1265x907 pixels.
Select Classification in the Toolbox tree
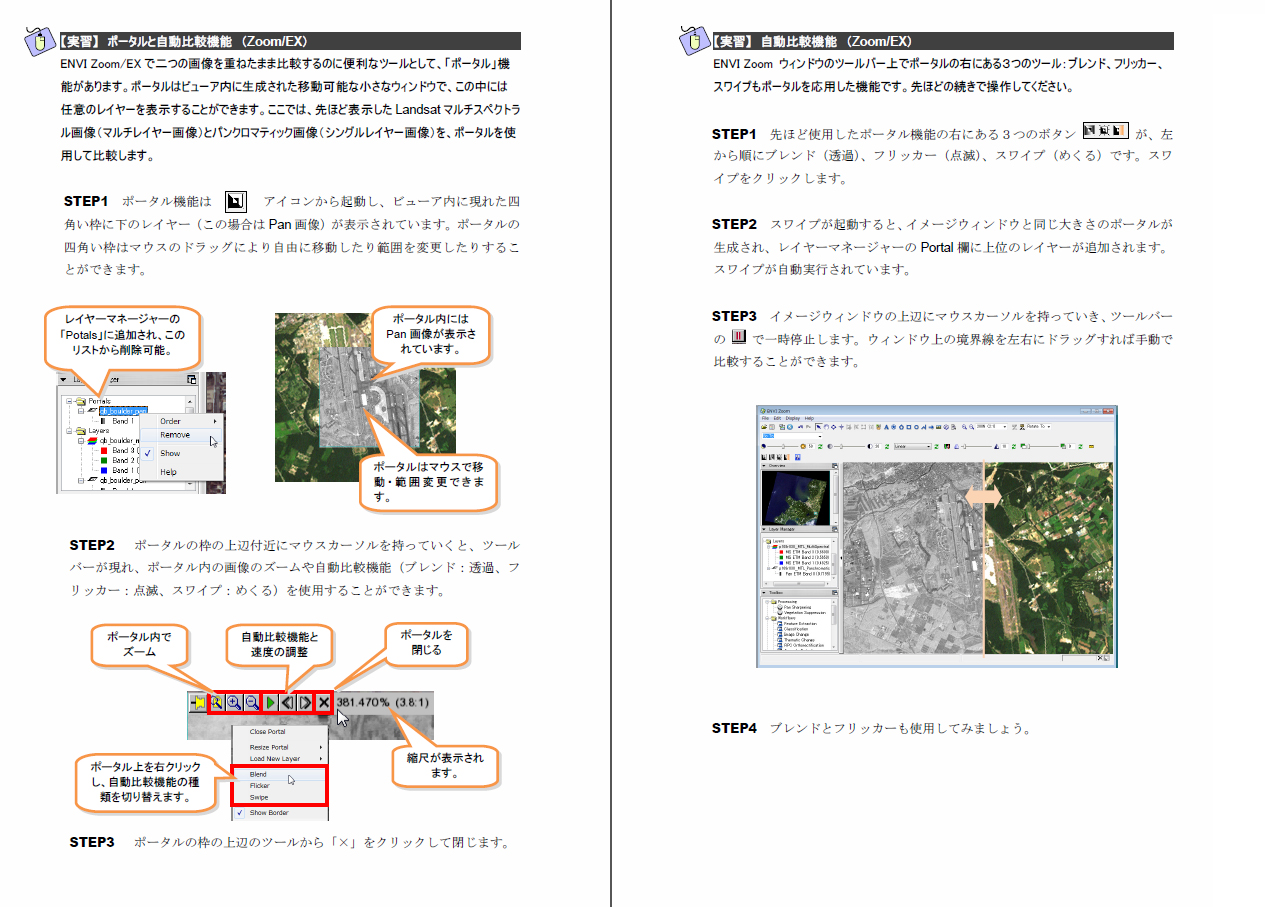pos(798,629)
